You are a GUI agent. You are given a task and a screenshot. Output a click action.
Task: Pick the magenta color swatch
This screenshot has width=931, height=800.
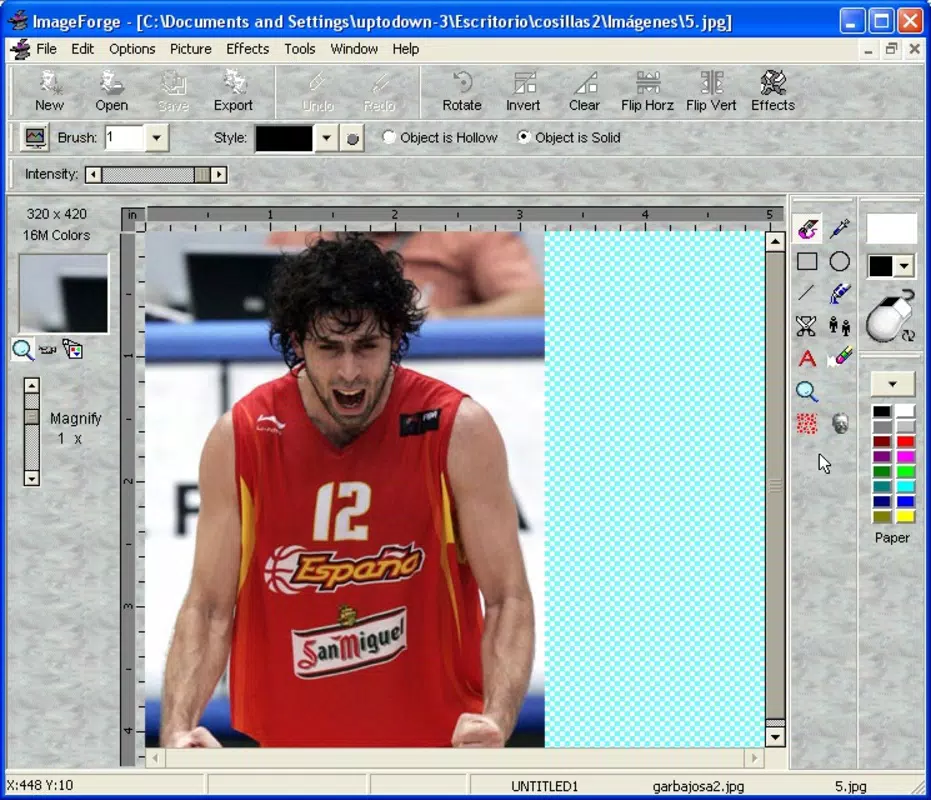(905, 456)
